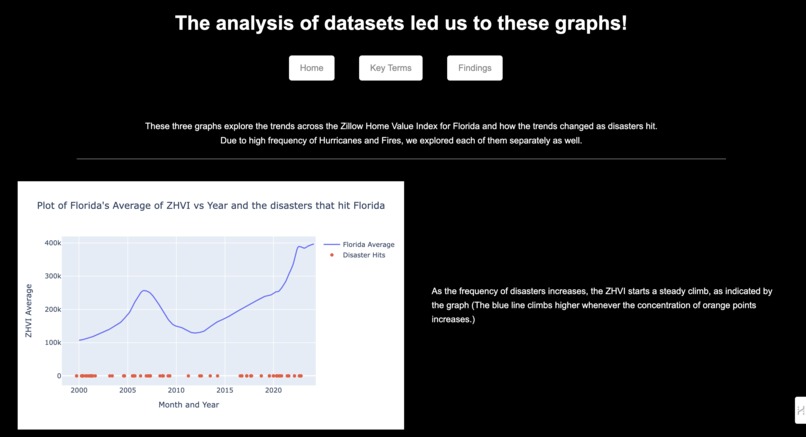
Task: Click the 2005 tick on the x-axis
Action: tap(127, 390)
